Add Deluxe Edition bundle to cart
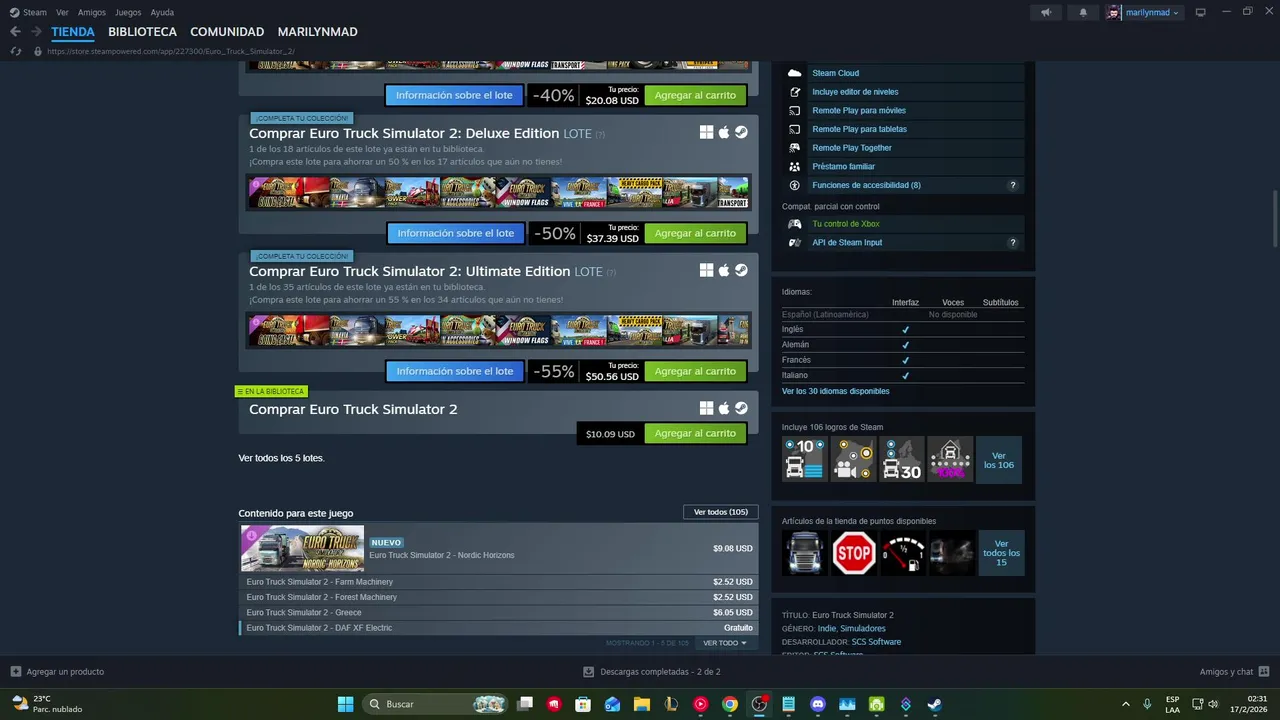Screen dimensions: 1280x720 click(x=695, y=233)
